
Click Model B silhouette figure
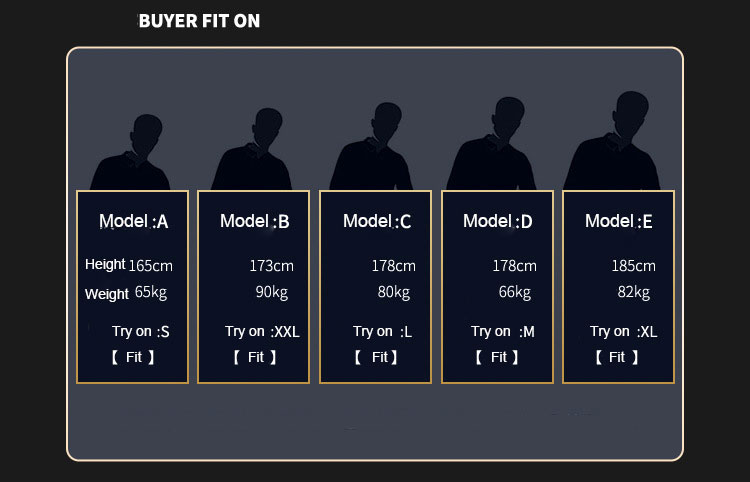tap(252, 149)
